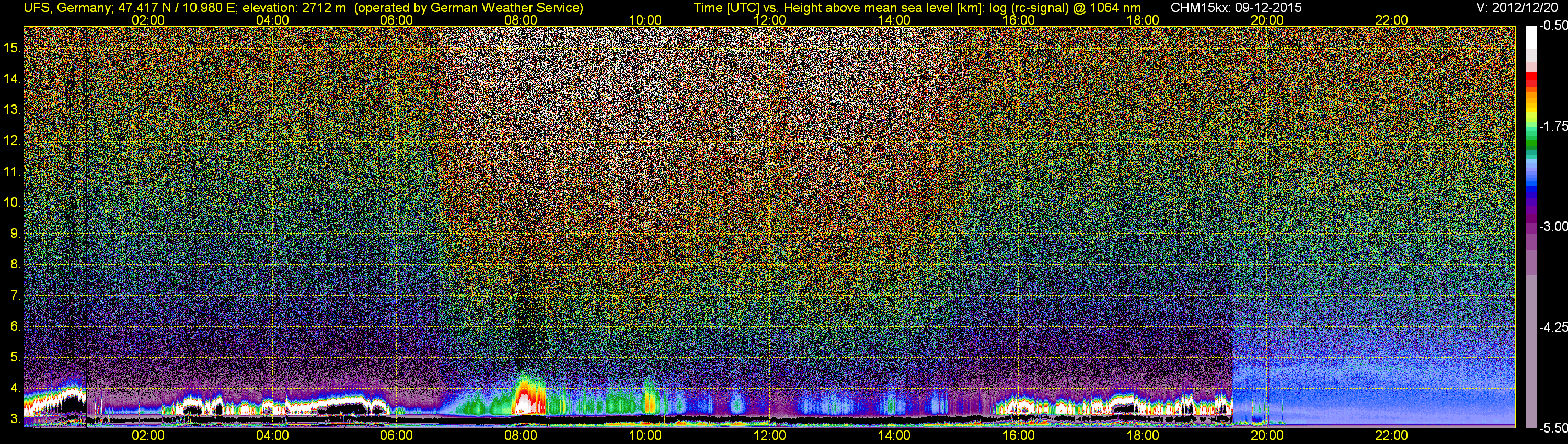This screenshot has height=444, width=1568.
Task: Click the top axis time label 10:00
Action: [x=645, y=19]
